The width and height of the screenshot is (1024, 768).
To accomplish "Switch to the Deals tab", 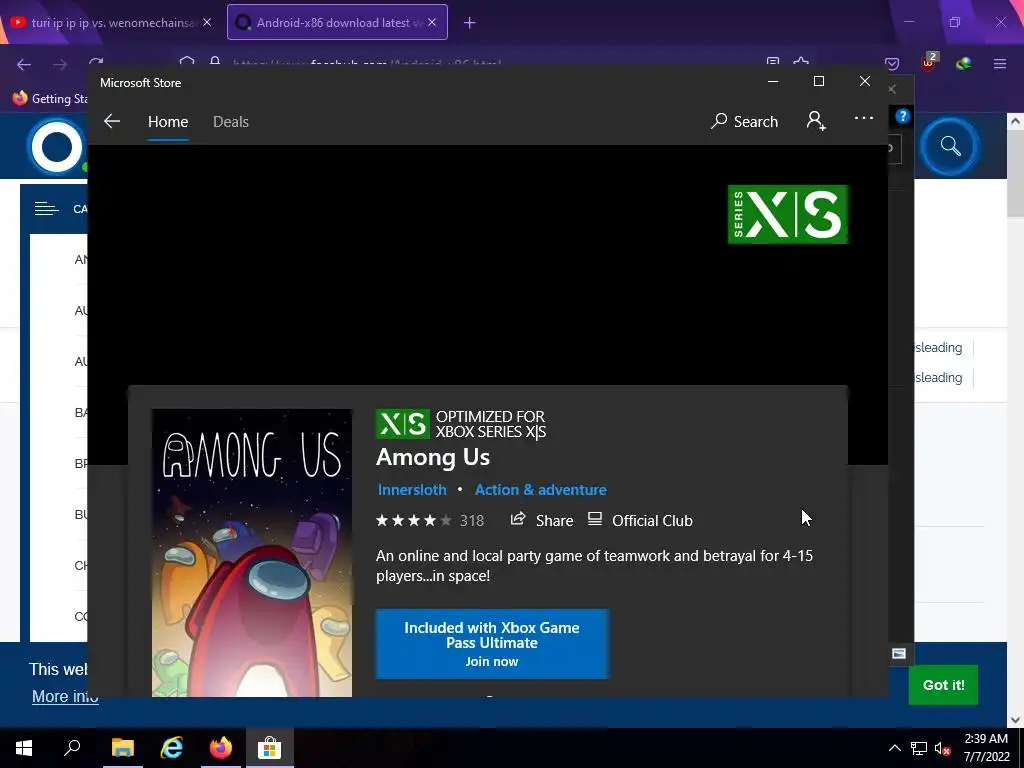I will [x=231, y=121].
